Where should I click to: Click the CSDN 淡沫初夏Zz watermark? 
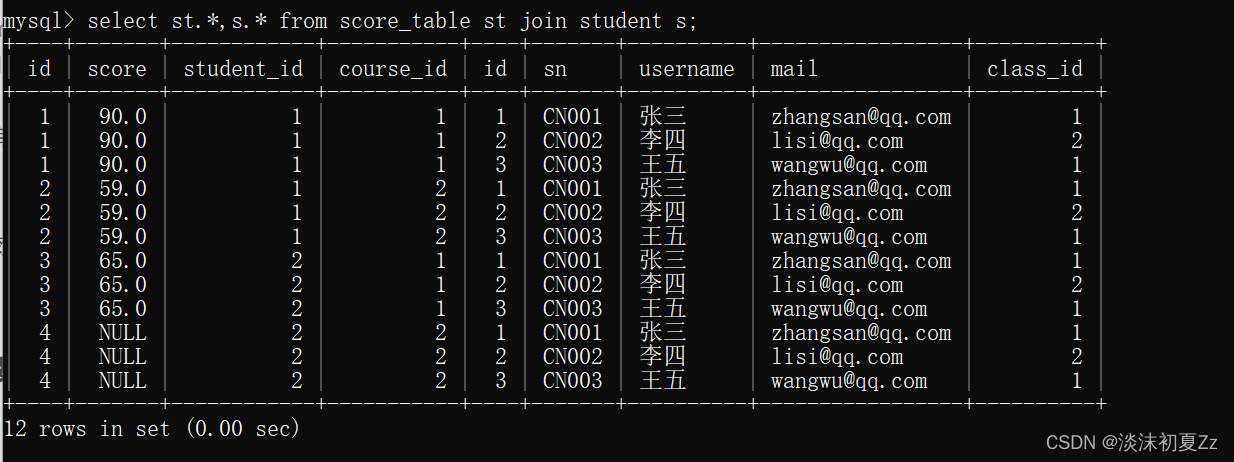pyautogui.click(x=1131, y=442)
